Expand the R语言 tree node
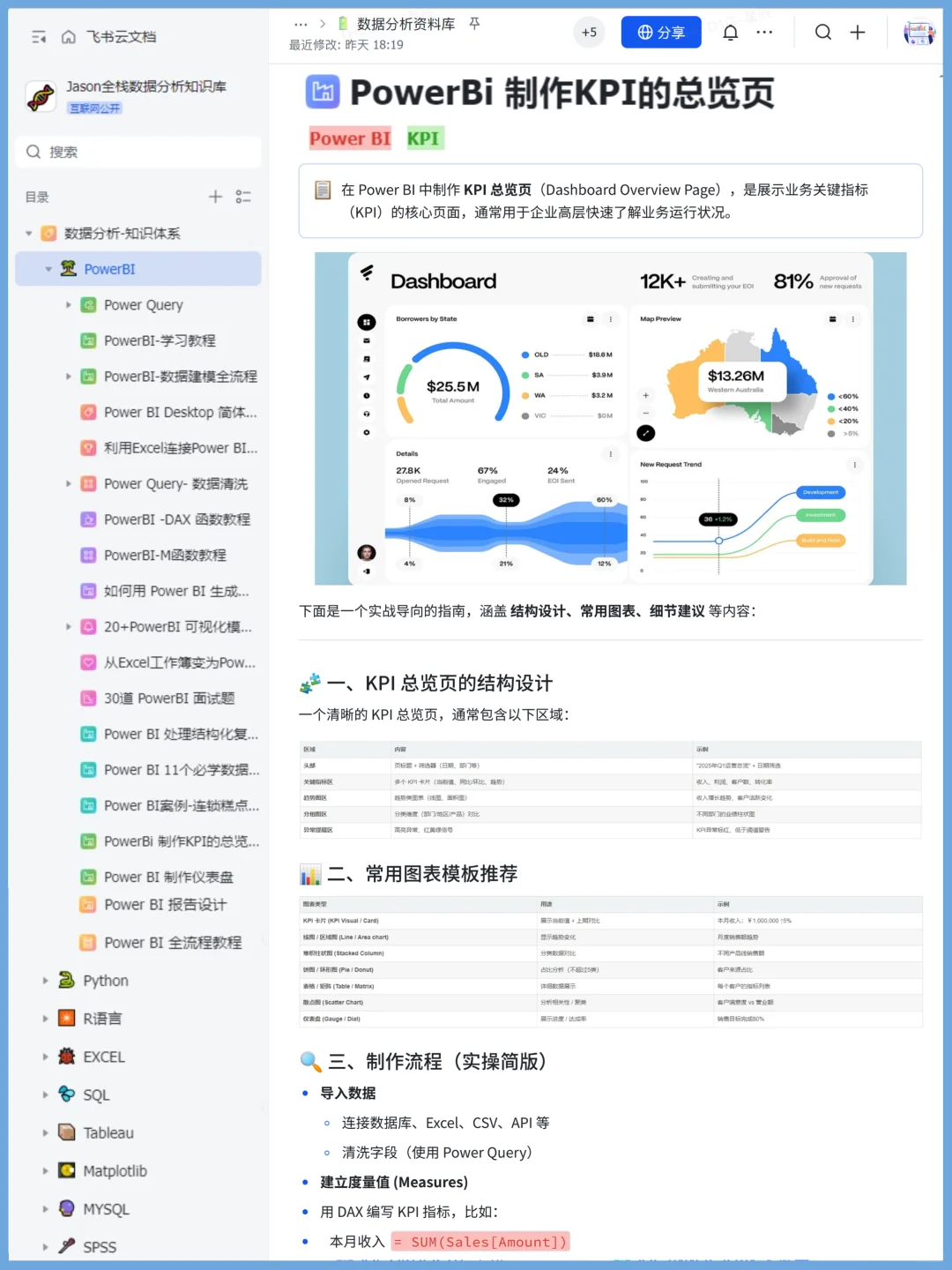 coord(45,1019)
